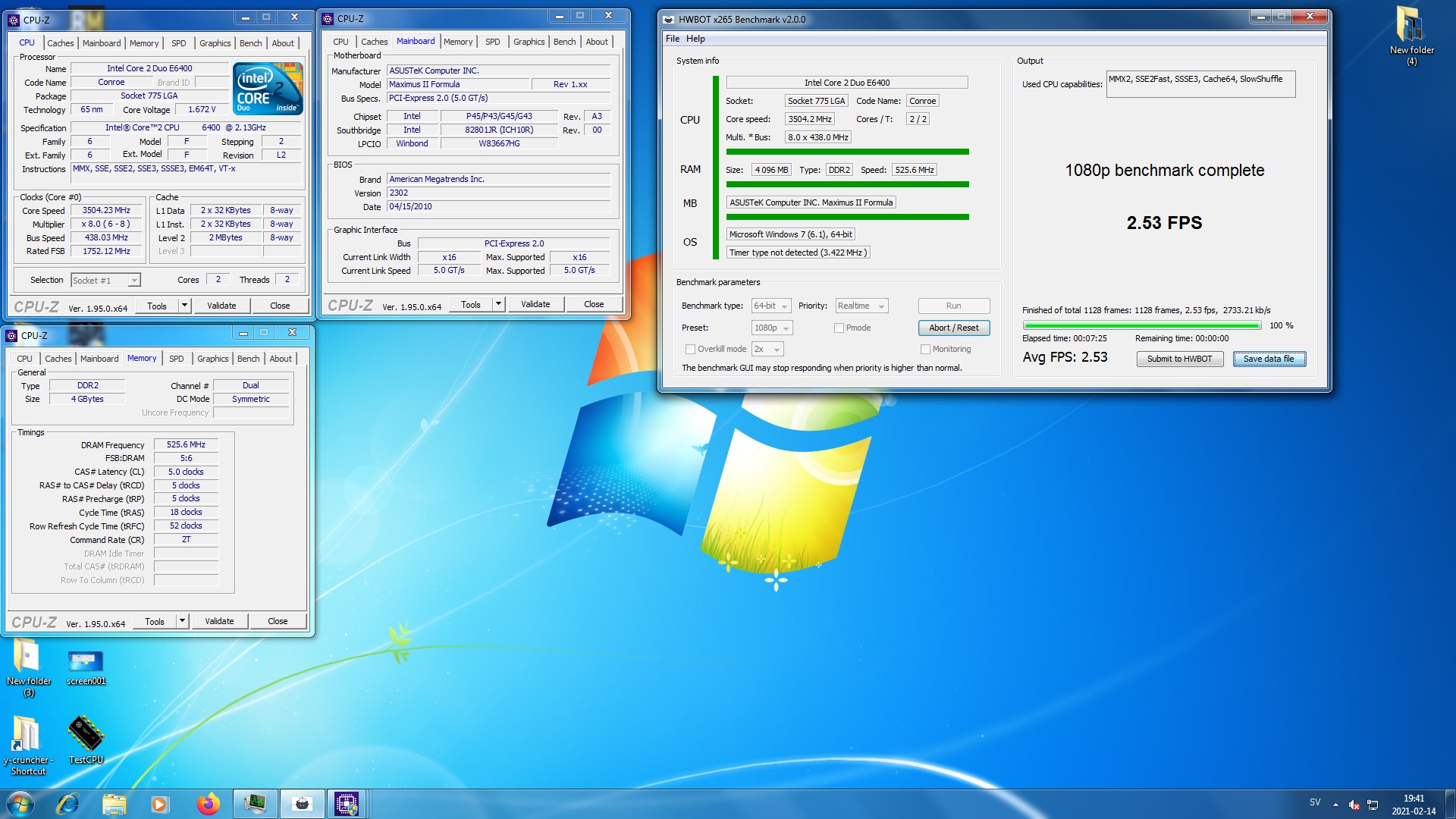Screen dimensions: 1456x819
Task: Expand Tools arrow in CPU-Z Mainboard window
Action: point(498,304)
